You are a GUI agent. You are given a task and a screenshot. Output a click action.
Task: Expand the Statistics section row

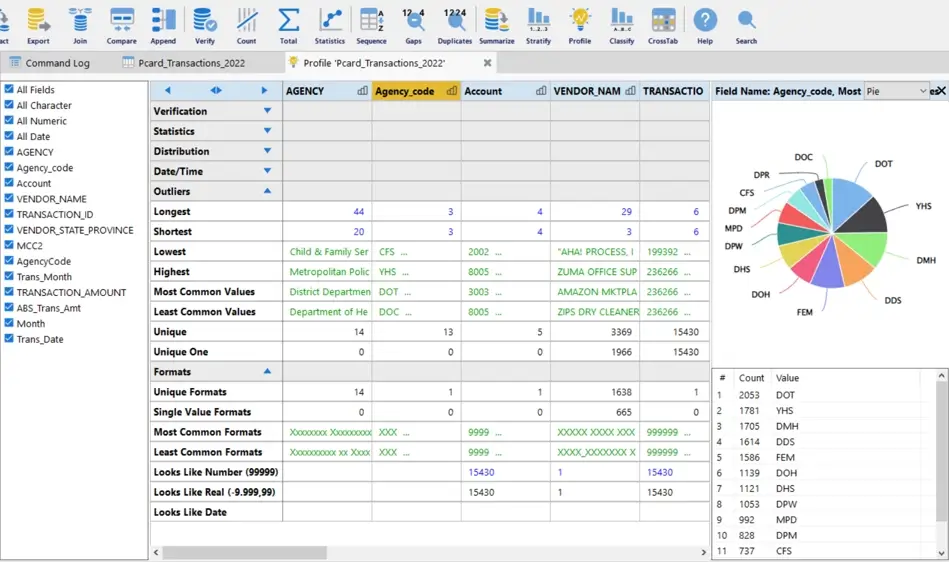pyautogui.click(x=268, y=131)
